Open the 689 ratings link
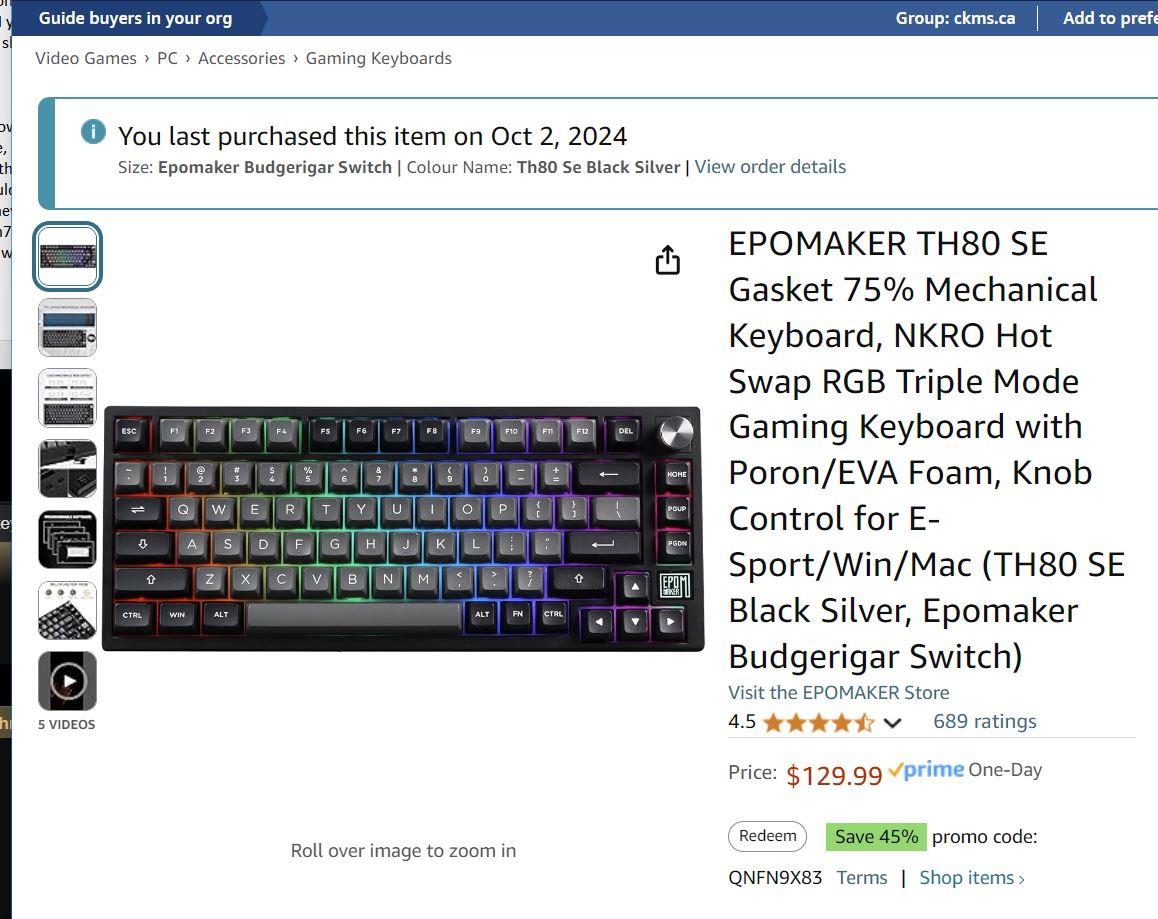The width and height of the screenshot is (1158, 919). coord(984,721)
